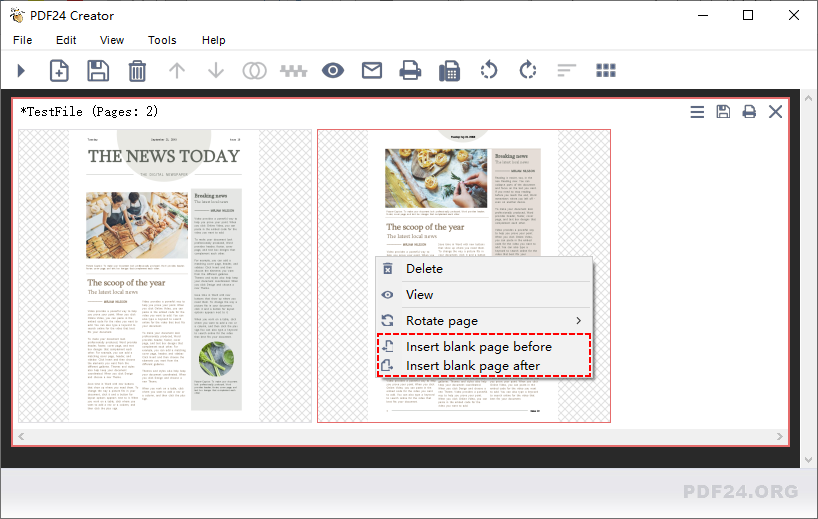Open the View menu
This screenshot has width=818, height=519.
[112, 40]
